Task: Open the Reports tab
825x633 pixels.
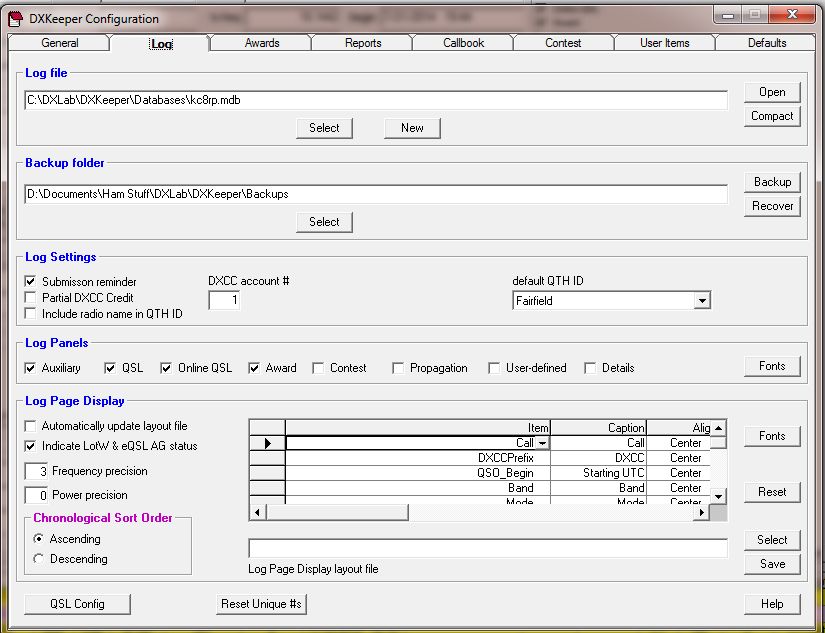Action: [363, 43]
